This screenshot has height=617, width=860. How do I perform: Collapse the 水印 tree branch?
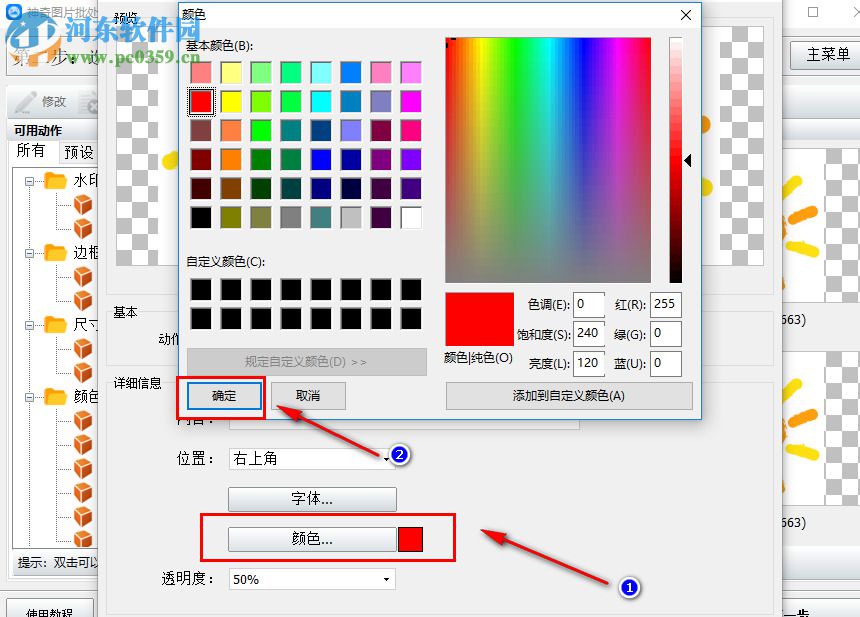pyautogui.click(x=32, y=180)
